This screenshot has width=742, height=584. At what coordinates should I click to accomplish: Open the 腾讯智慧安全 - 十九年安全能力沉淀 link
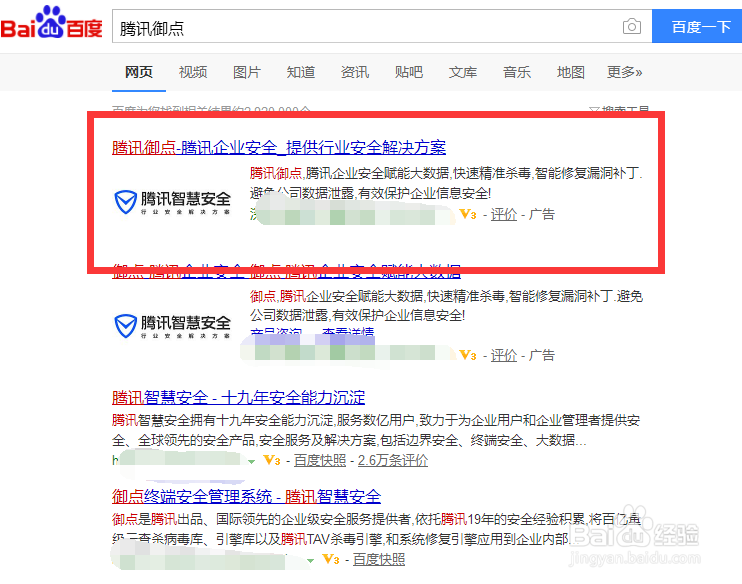(x=238, y=397)
